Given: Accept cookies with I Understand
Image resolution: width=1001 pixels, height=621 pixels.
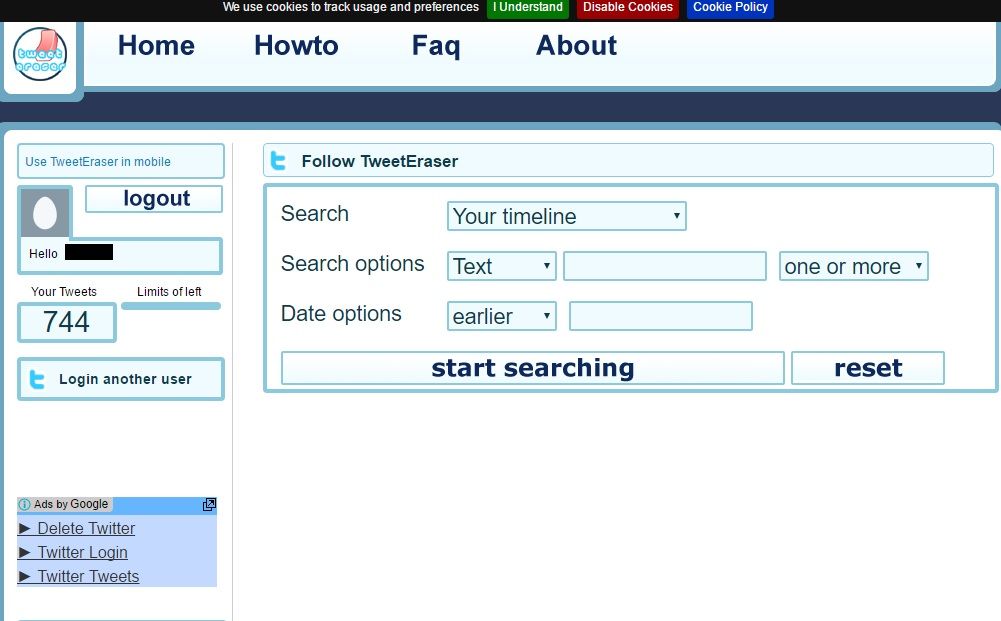Looking at the screenshot, I should click(528, 8).
